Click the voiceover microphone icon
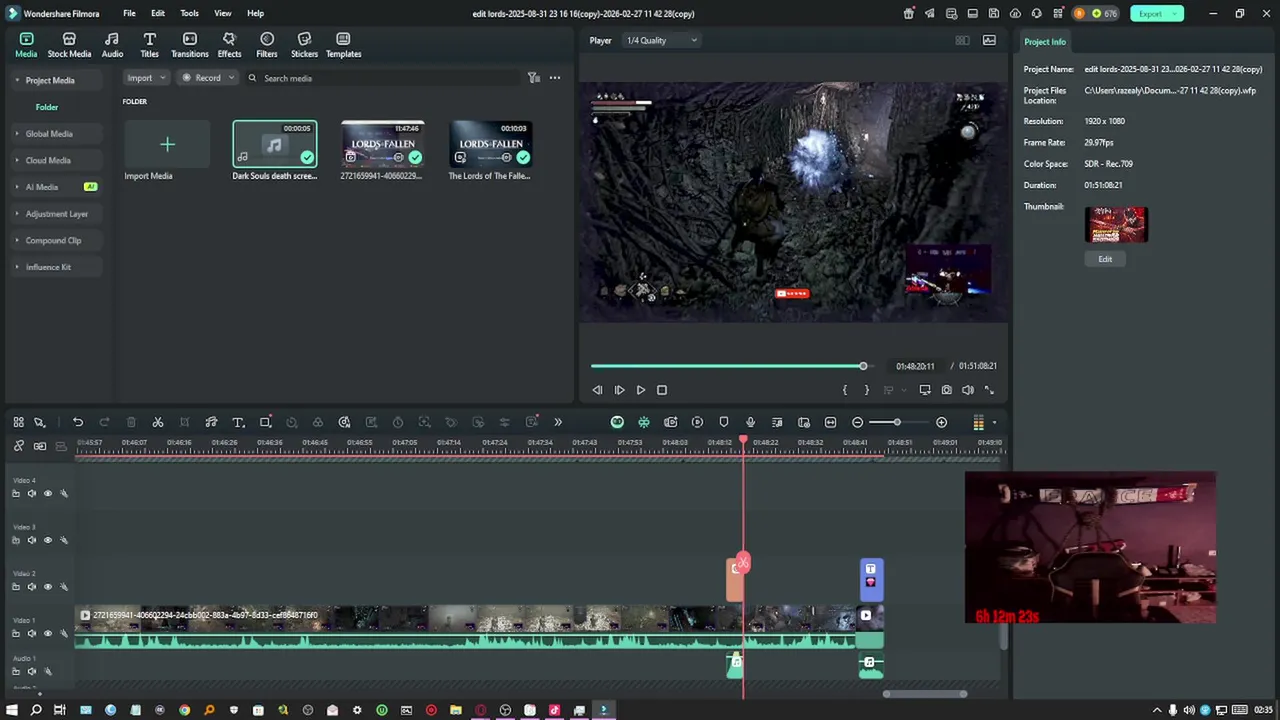The width and height of the screenshot is (1280, 720). [750, 422]
